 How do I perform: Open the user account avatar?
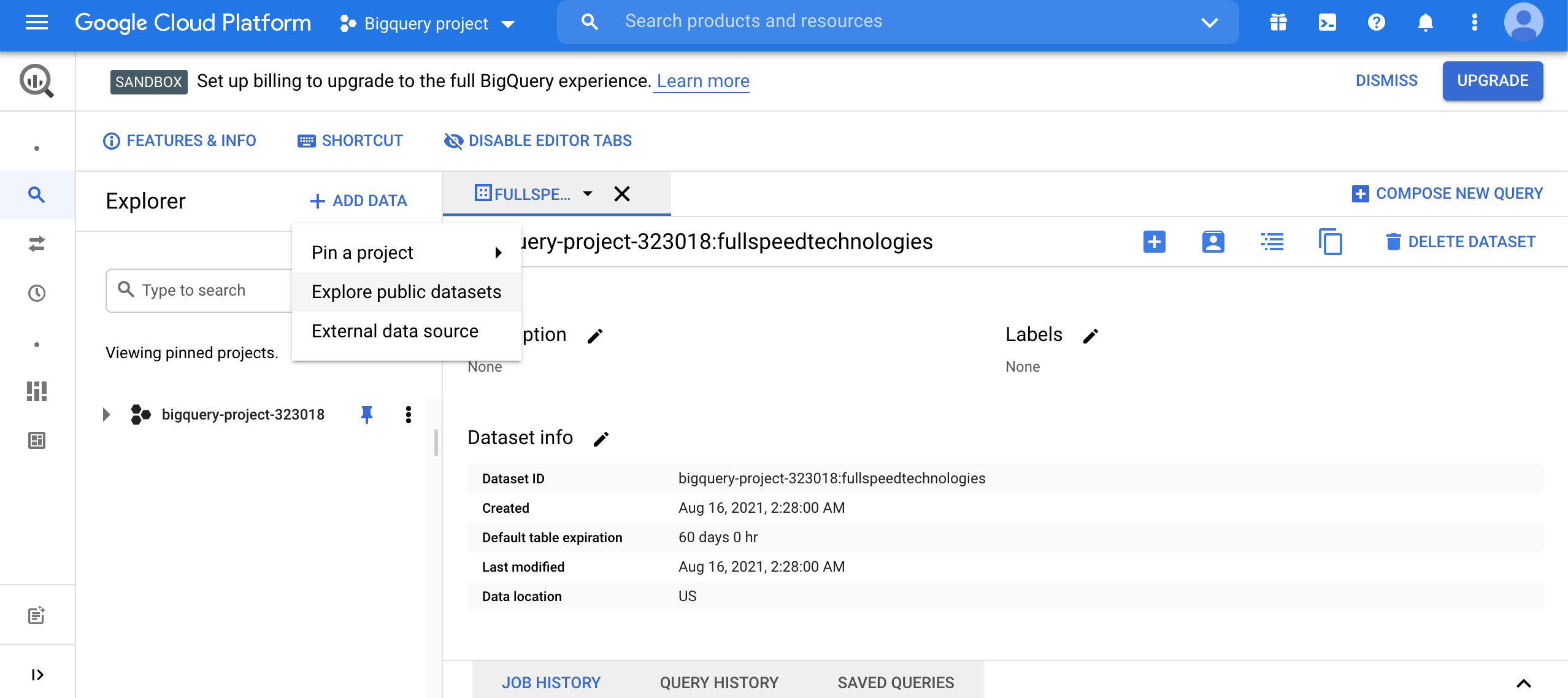[1524, 22]
